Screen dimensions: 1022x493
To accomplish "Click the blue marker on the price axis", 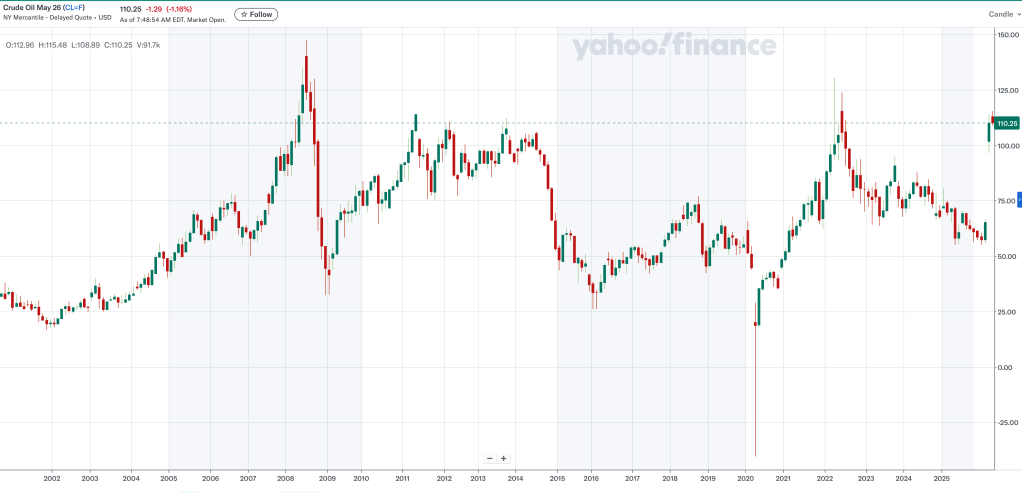I will click(x=1019, y=198).
